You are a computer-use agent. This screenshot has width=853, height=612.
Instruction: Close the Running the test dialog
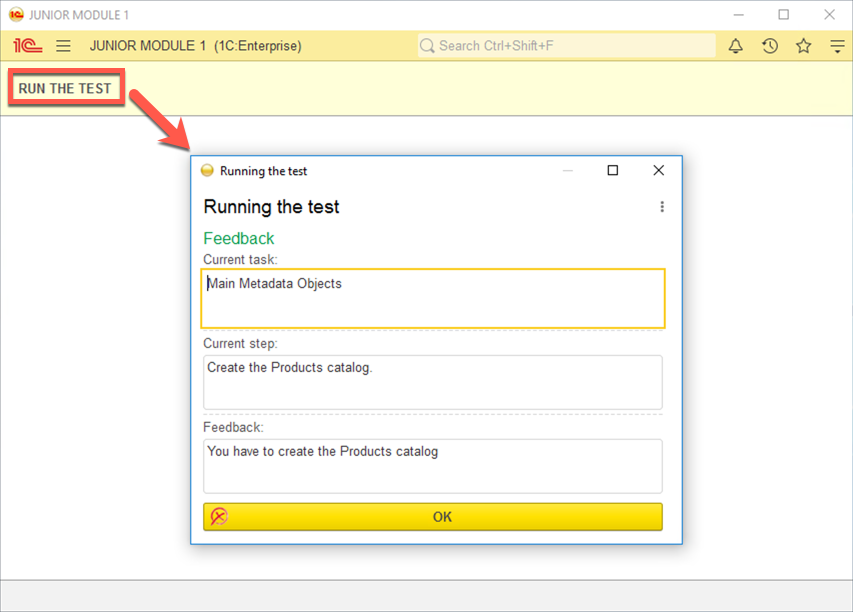coord(658,171)
